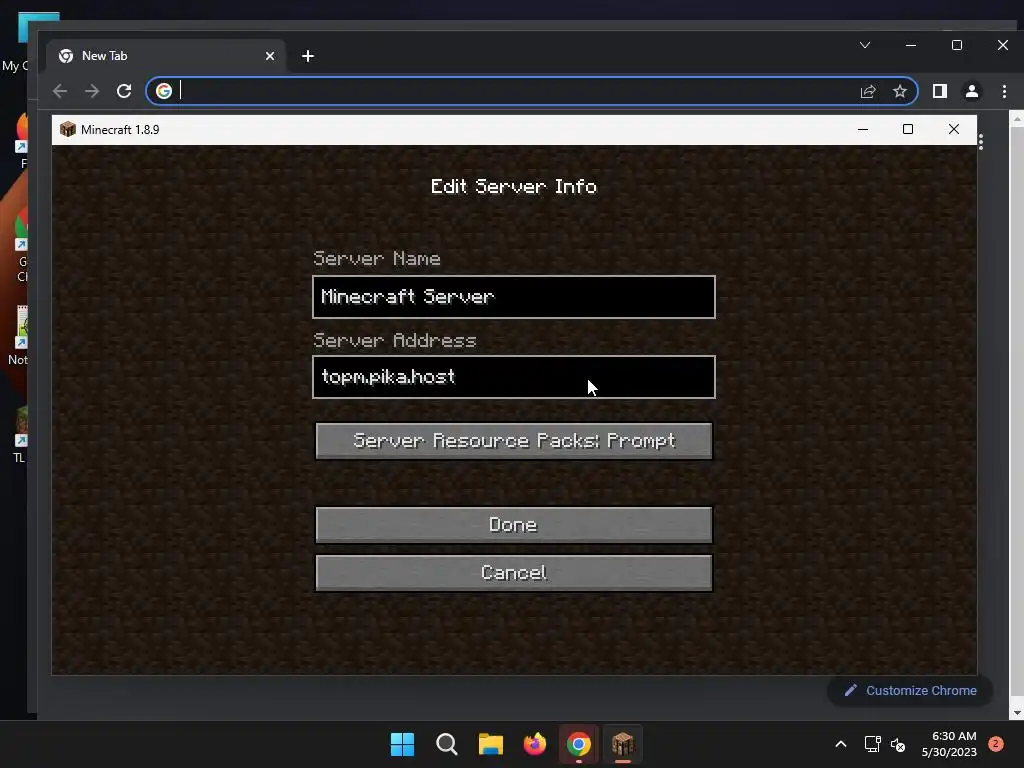Open File Explorer from taskbar
1024x768 pixels.
490,744
